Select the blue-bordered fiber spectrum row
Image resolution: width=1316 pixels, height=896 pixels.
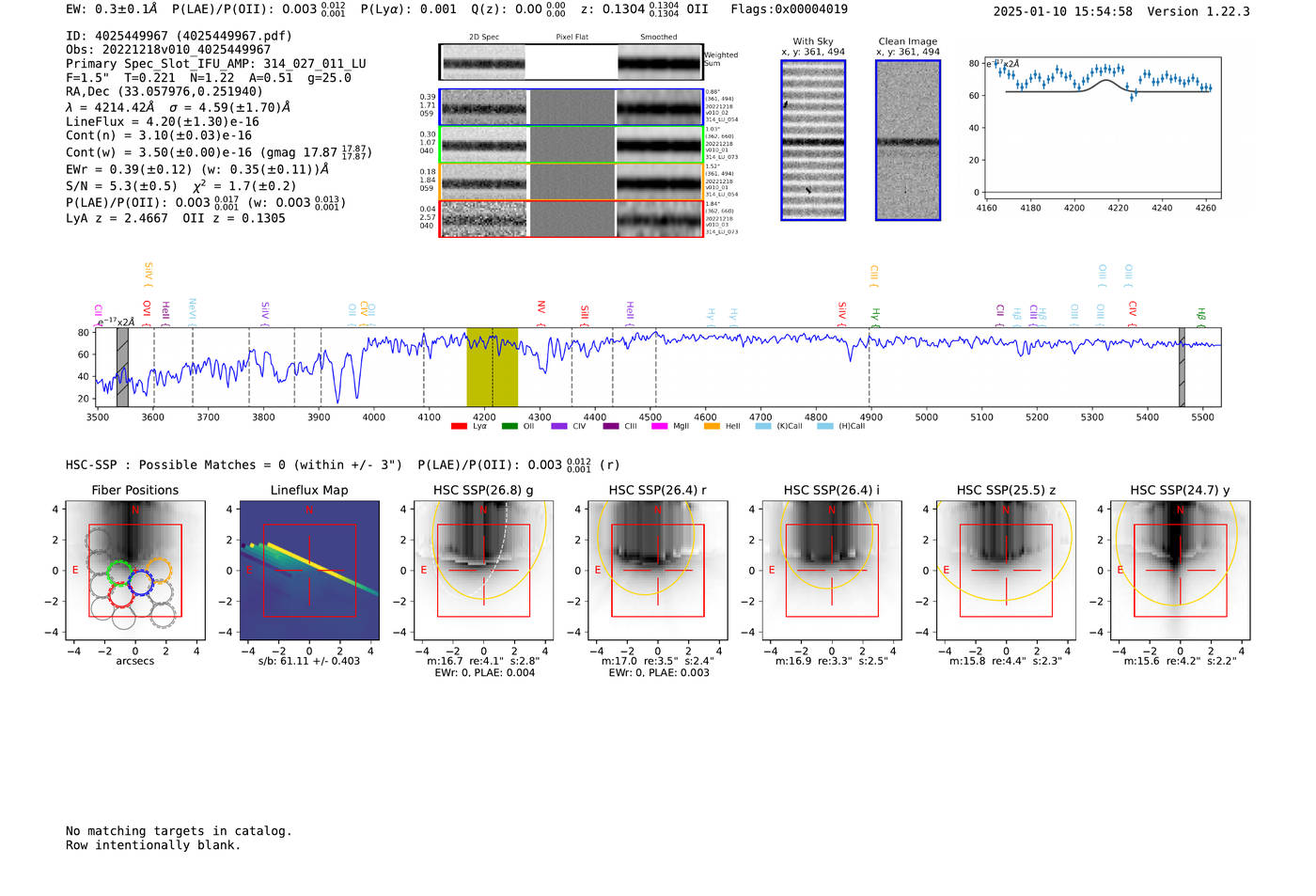571,107
